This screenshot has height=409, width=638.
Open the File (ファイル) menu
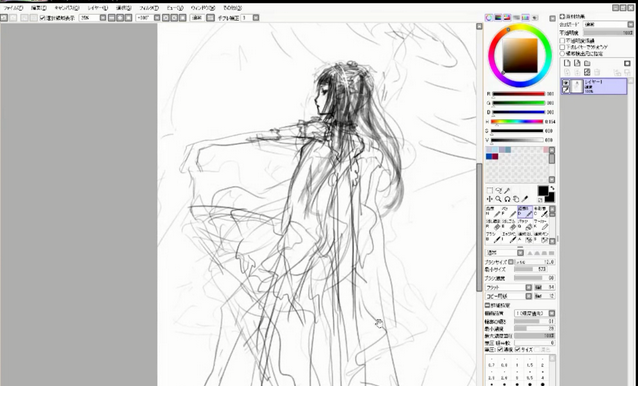14,7
